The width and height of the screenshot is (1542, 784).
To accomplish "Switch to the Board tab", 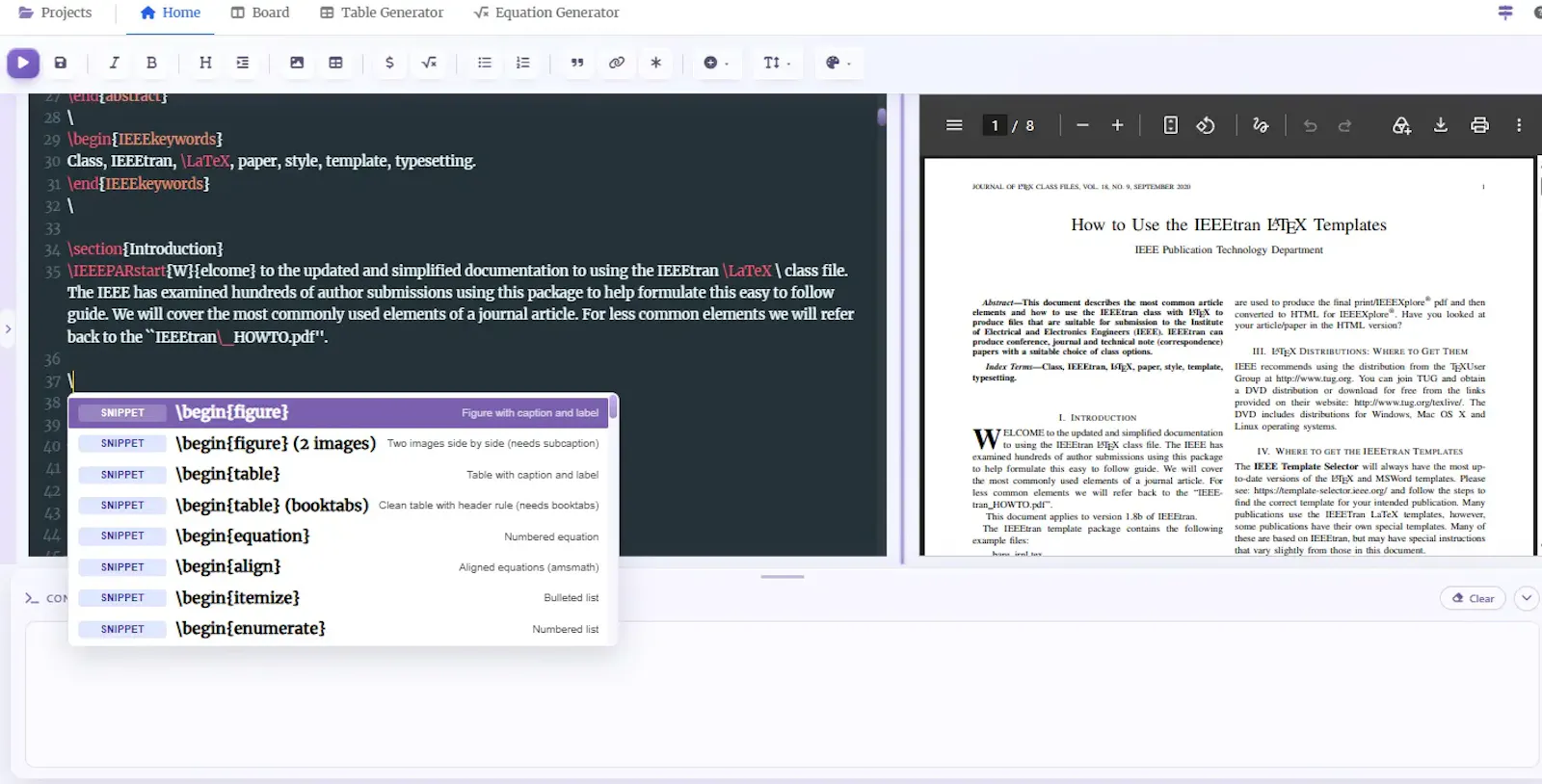I will pos(259,13).
